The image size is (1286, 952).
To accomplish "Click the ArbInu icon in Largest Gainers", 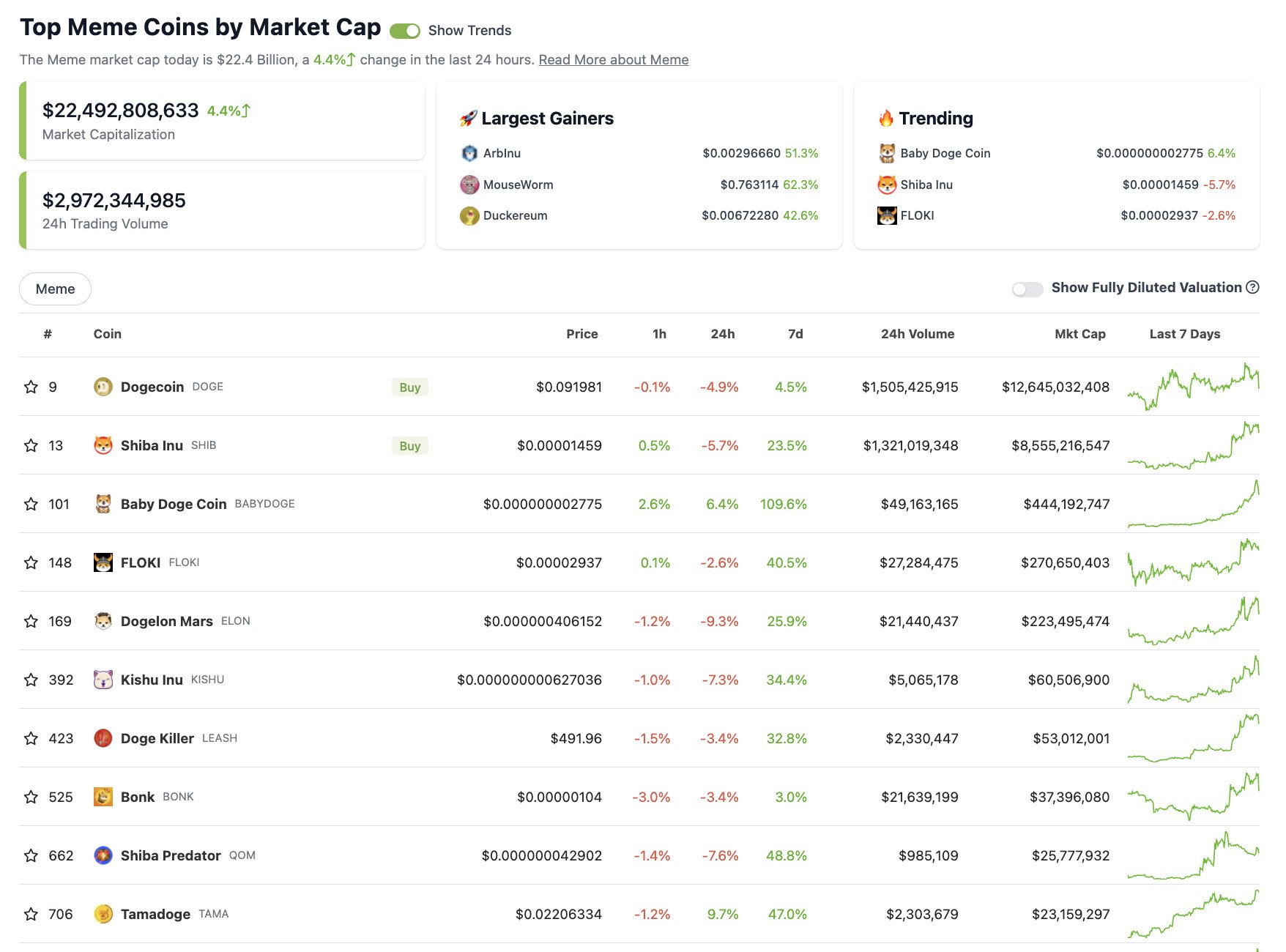I will (469, 153).
